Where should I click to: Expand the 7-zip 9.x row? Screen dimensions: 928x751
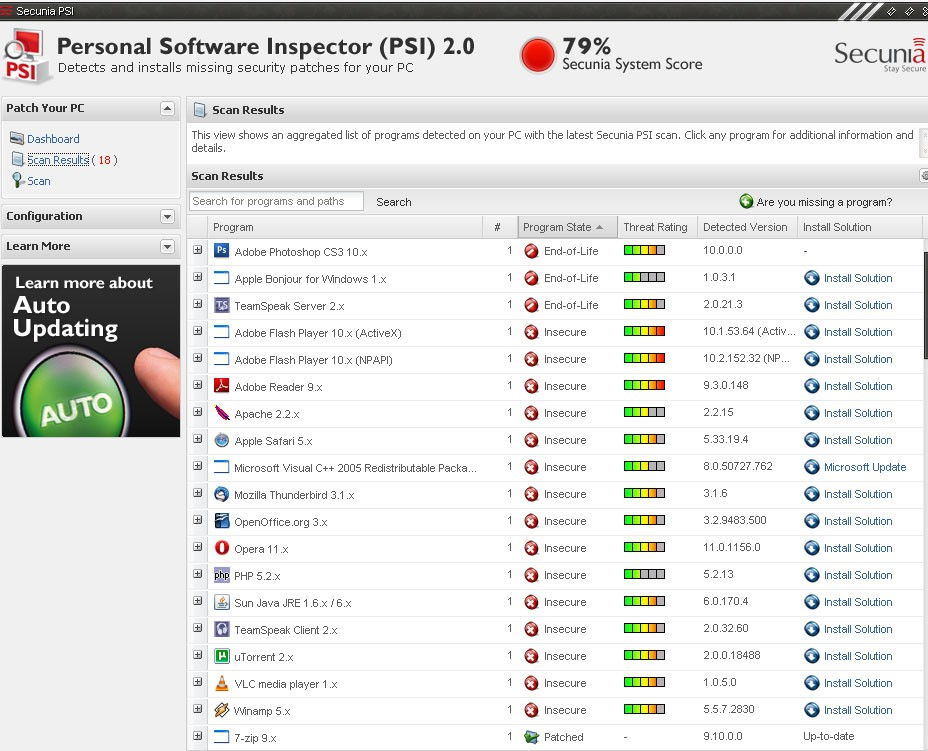pyautogui.click(x=198, y=736)
